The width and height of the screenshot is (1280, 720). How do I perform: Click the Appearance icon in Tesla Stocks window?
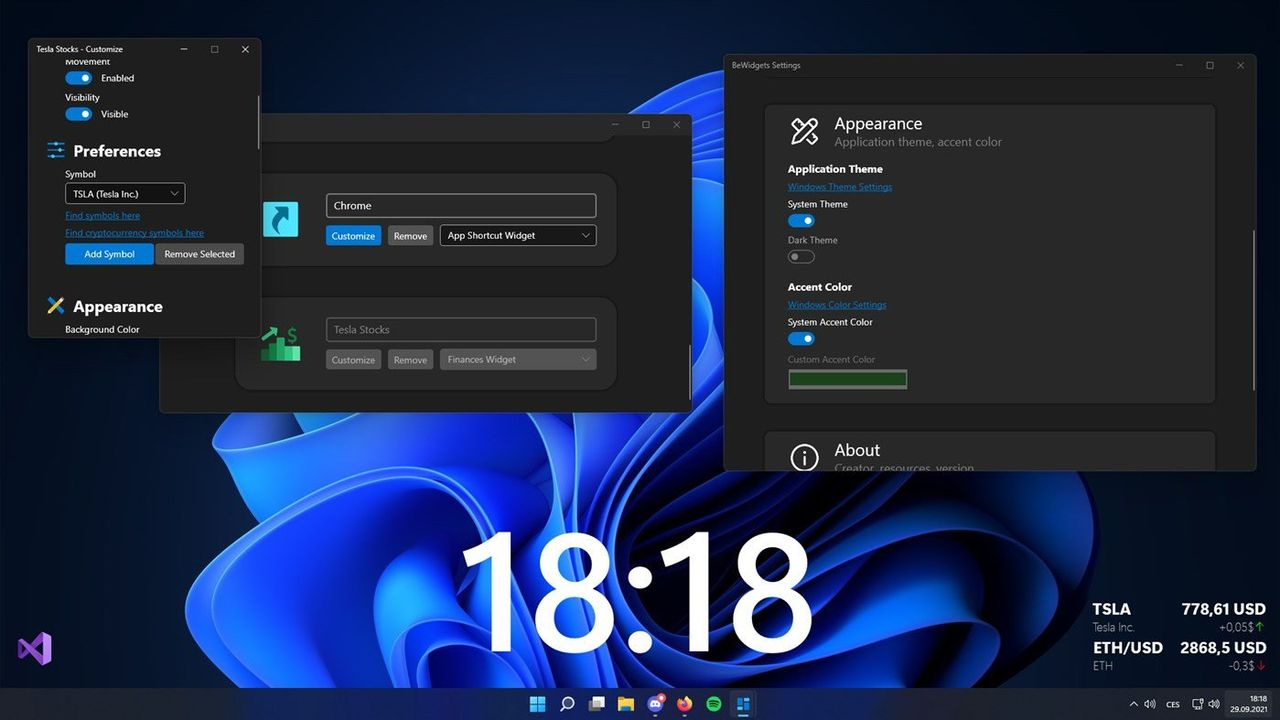[x=56, y=306]
